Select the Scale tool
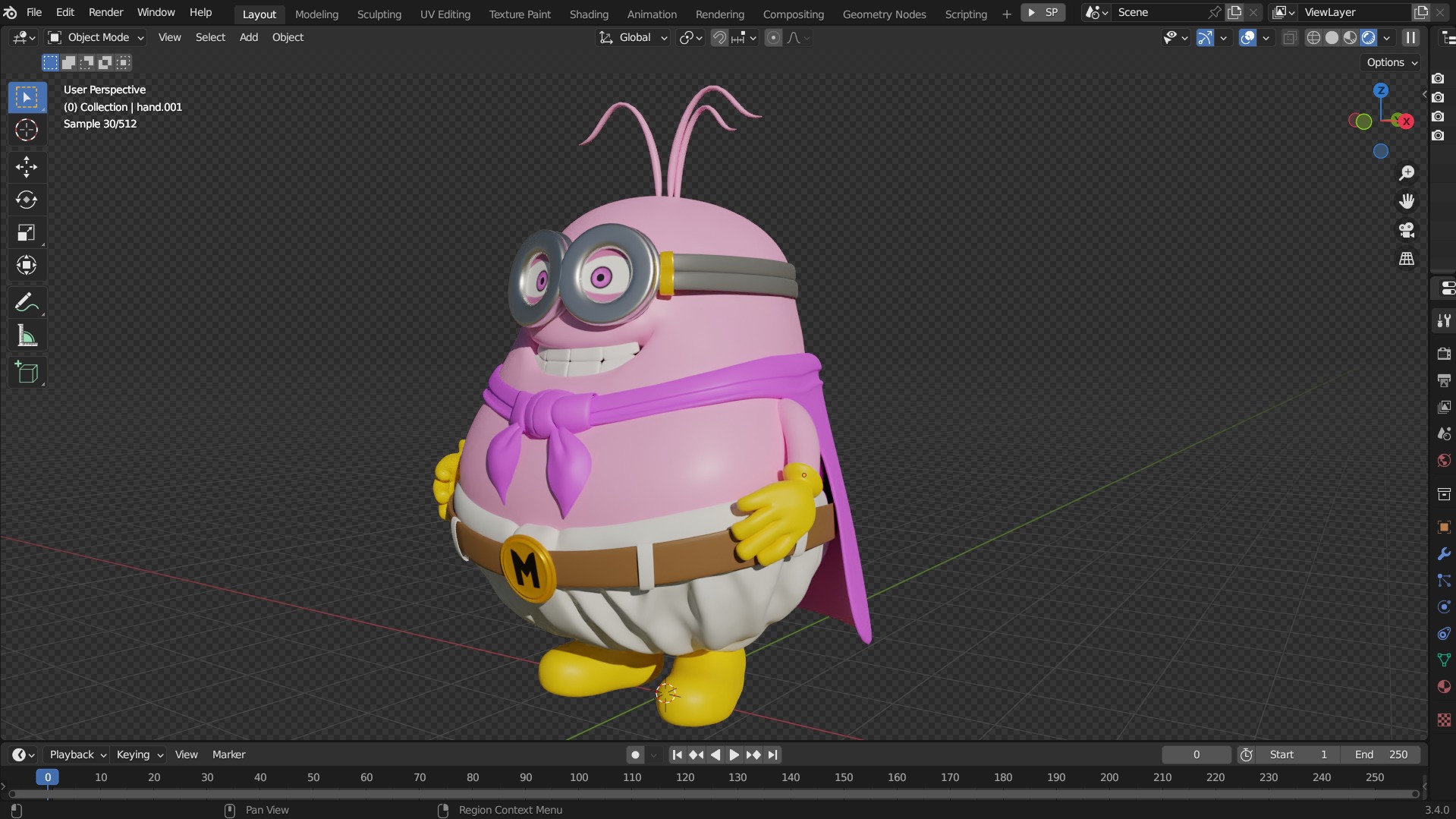This screenshot has height=819, width=1456. (x=27, y=232)
